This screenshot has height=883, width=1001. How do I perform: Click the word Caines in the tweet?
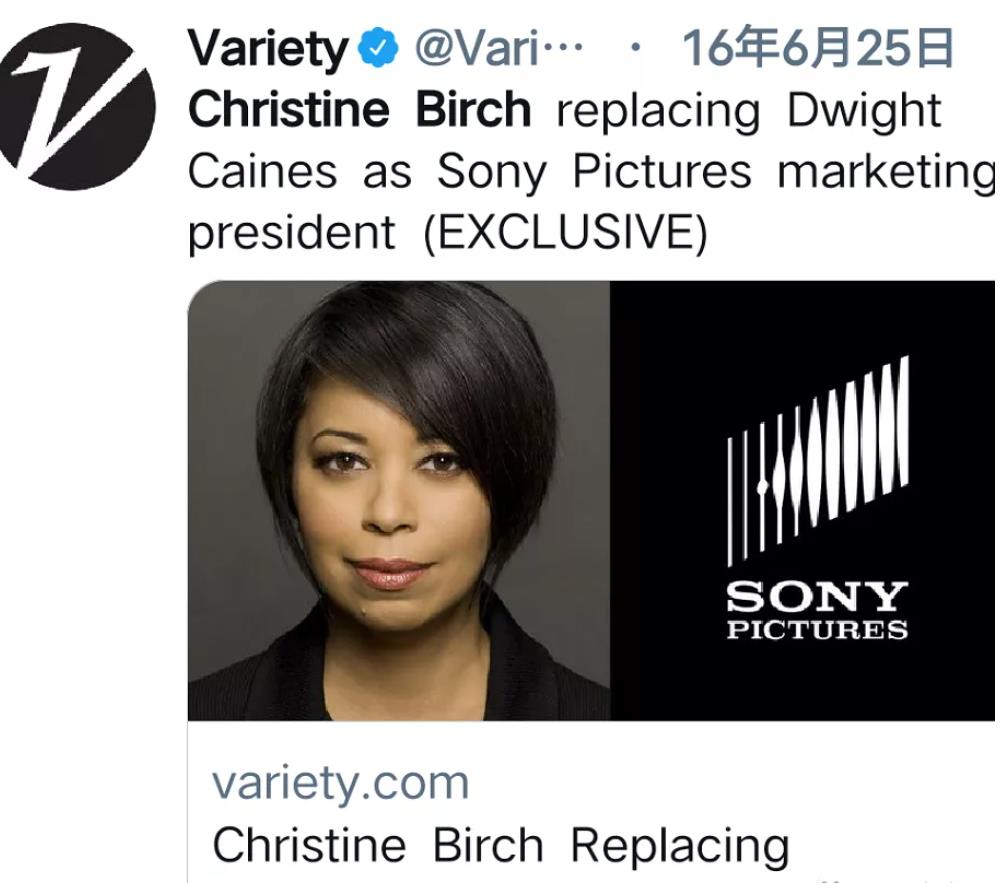click(x=262, y=171)
